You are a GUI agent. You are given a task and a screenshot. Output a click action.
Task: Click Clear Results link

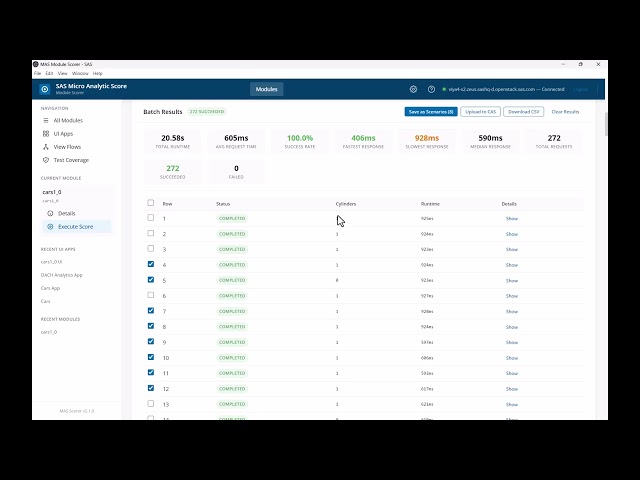[x=565, y=112]
